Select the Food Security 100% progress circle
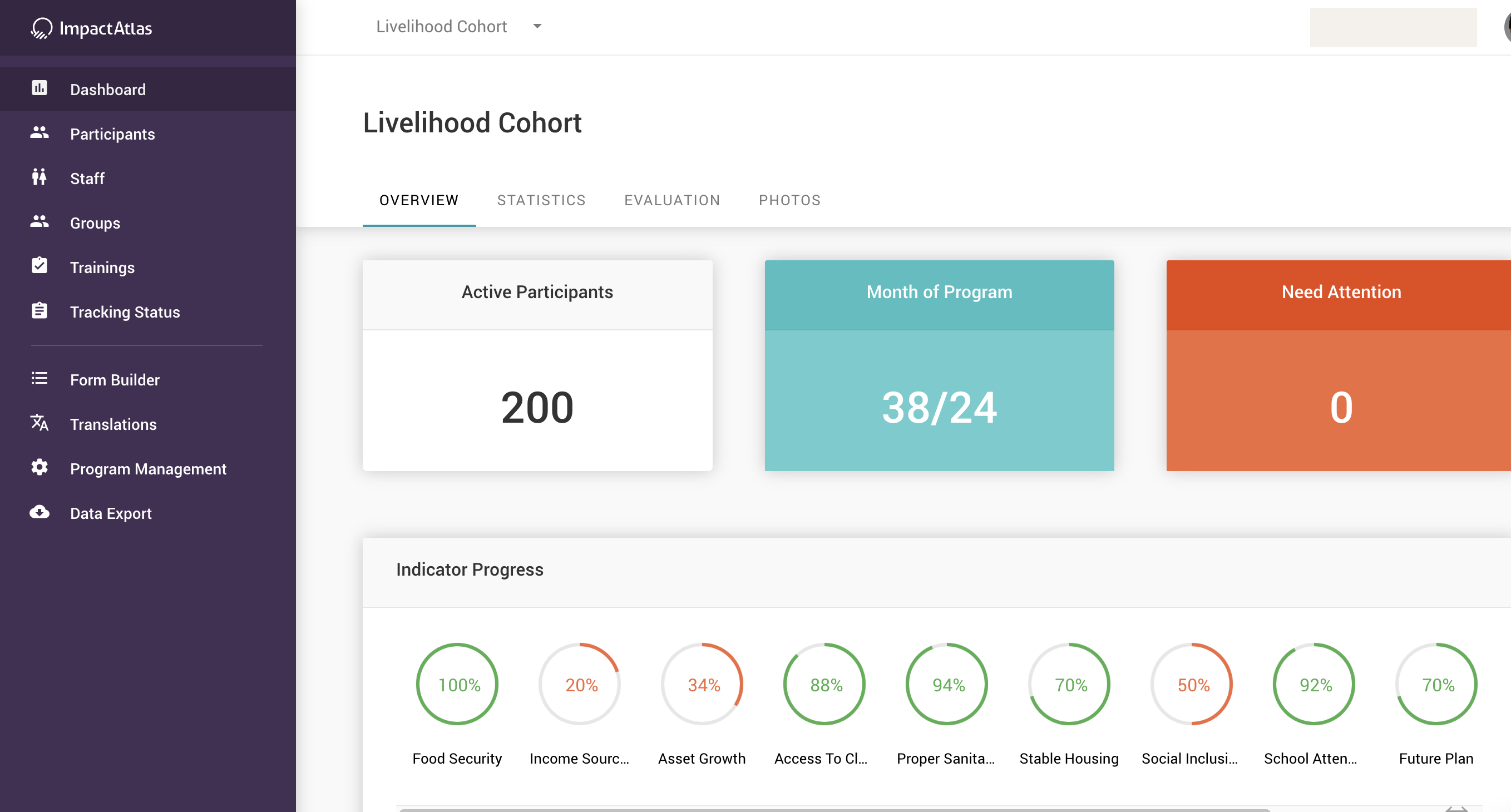This screenshot has height=812, width=1511. coord(457,684)
